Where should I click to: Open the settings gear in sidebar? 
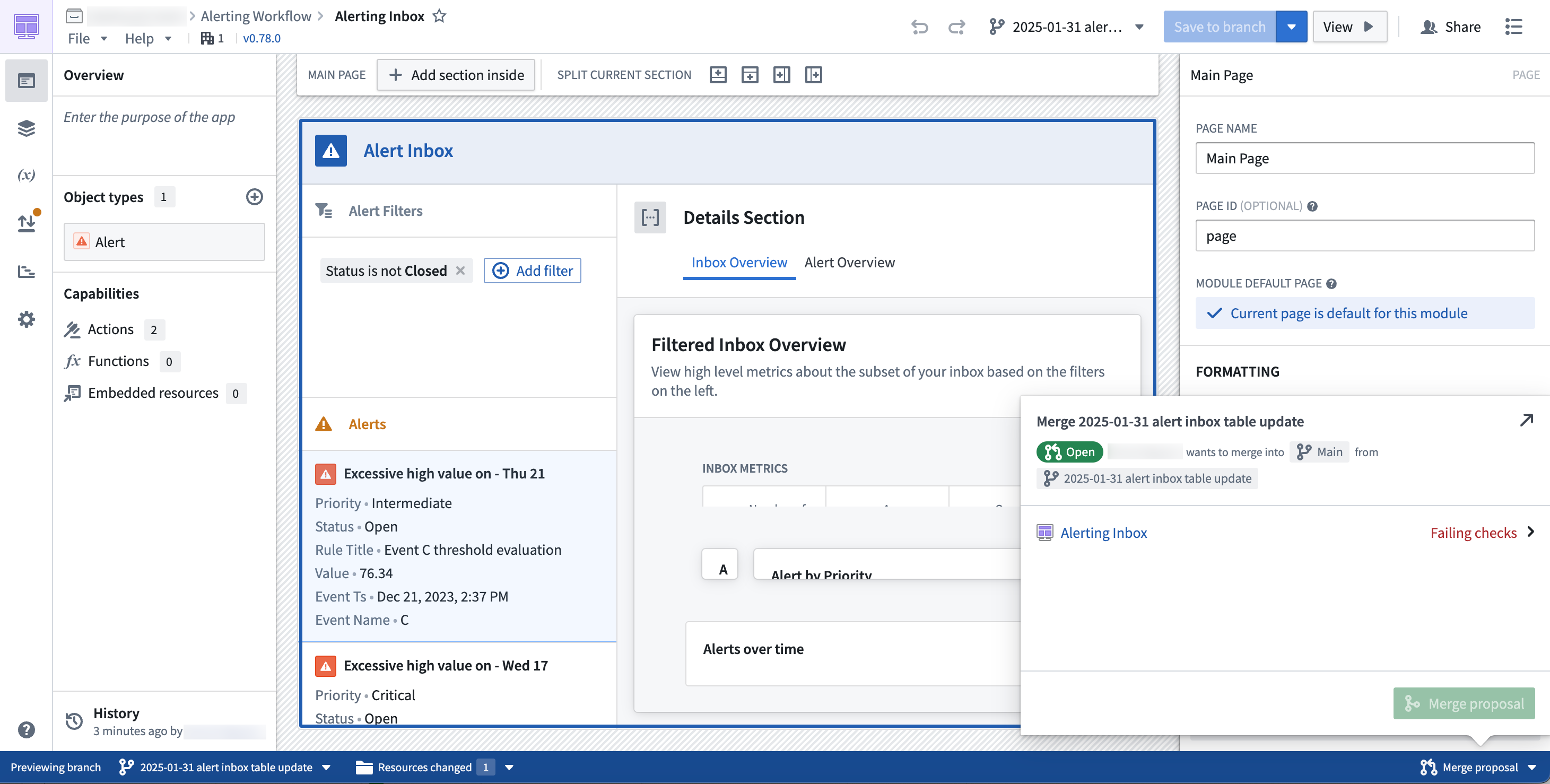pos(26,319)
